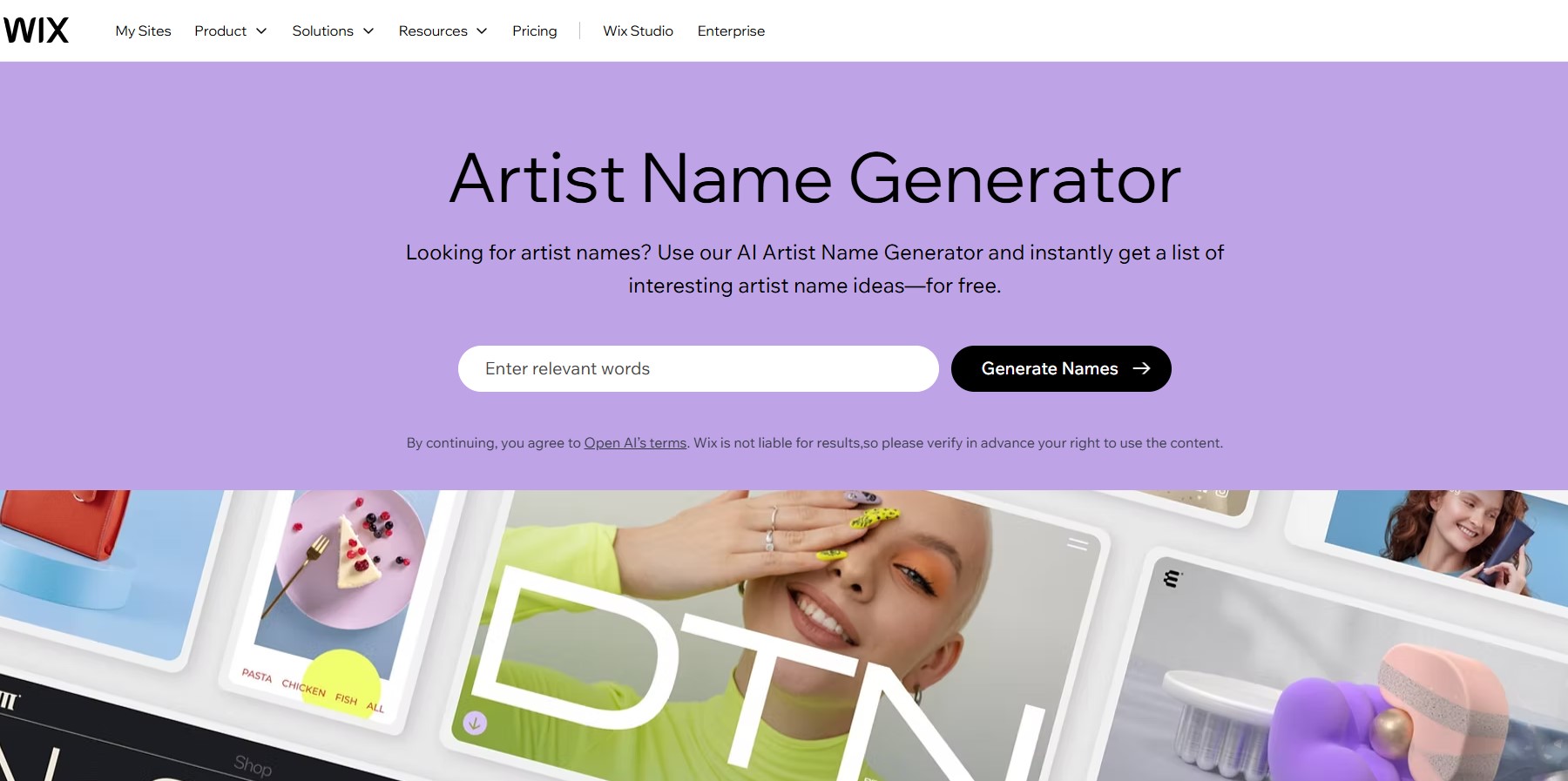Viewport: 1568px width, 781px height.
Task: Click the small logo mark on 3D template
Action: click(x=1172, y=578)
